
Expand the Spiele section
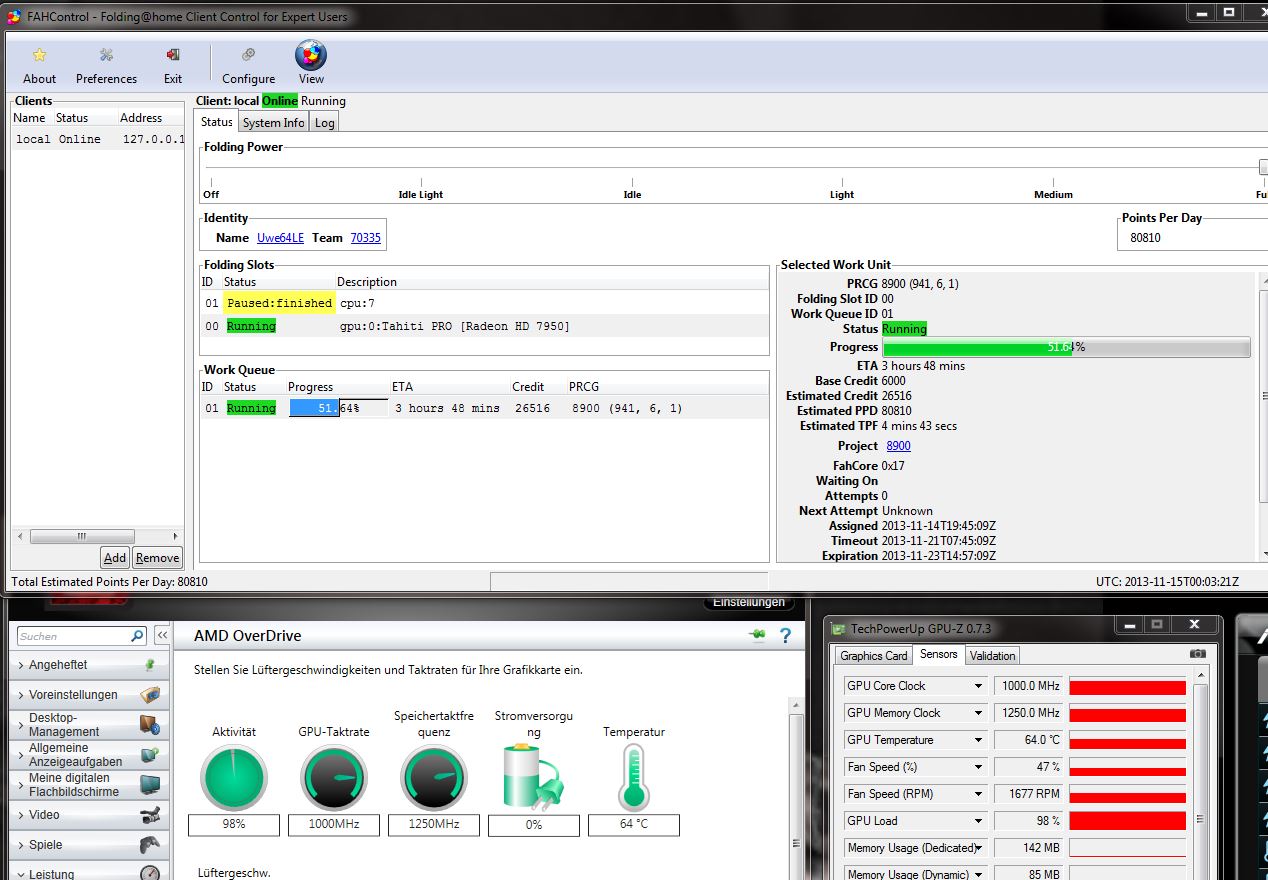point(89,844)
